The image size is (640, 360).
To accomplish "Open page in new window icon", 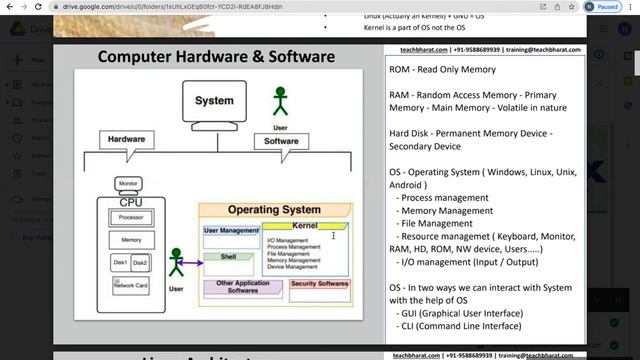I will tap(543, 7).
